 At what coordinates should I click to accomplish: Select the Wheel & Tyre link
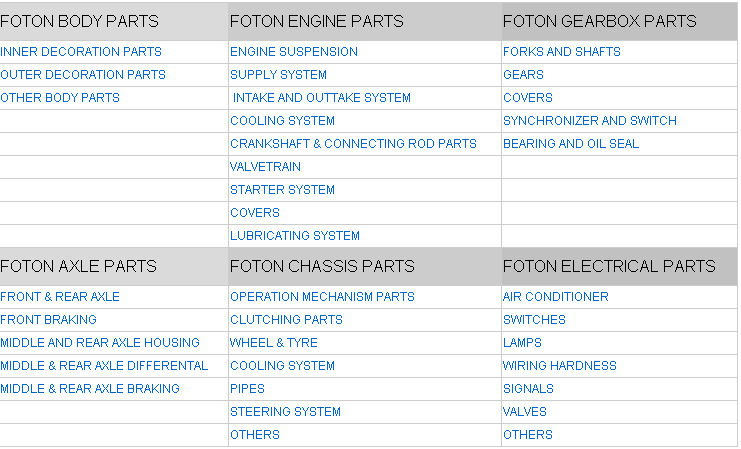(x=274, y=343)
